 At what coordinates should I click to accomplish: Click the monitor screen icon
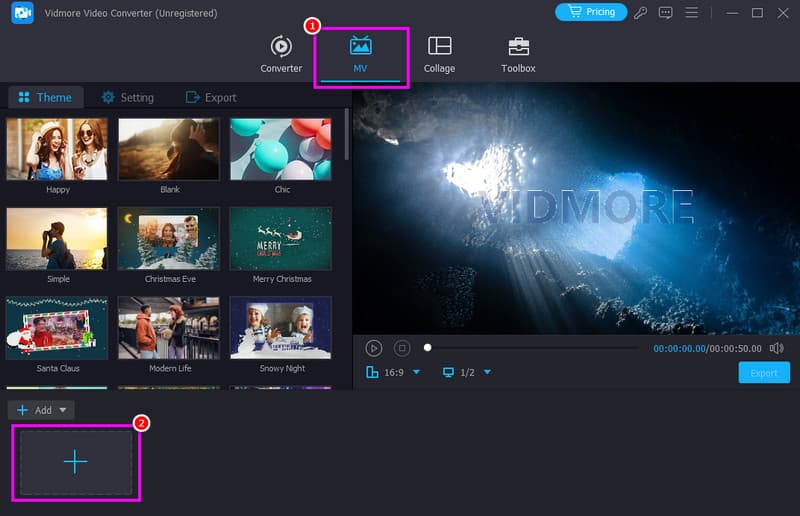448,372
